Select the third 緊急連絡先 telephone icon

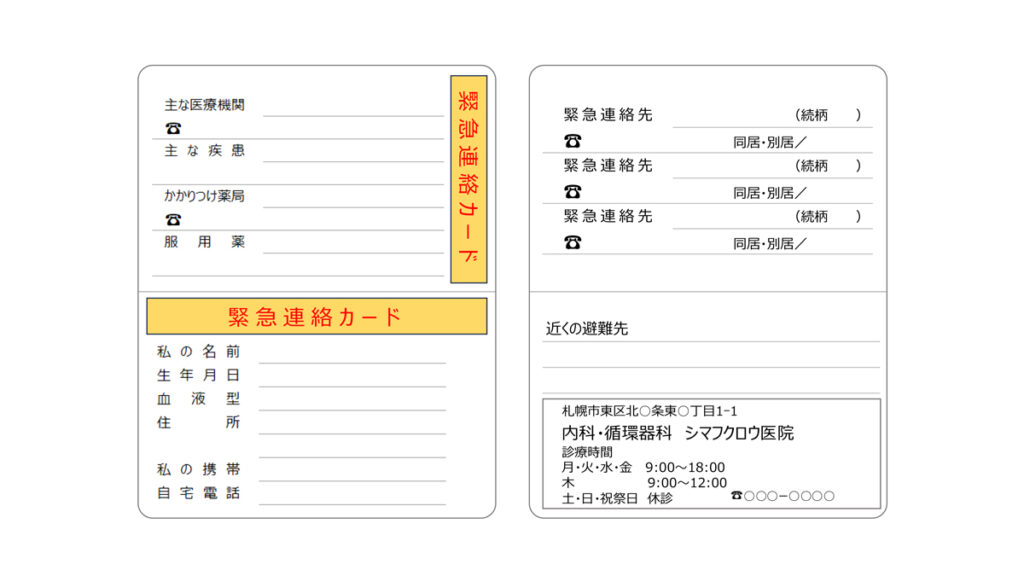click(x=572, y=242)
